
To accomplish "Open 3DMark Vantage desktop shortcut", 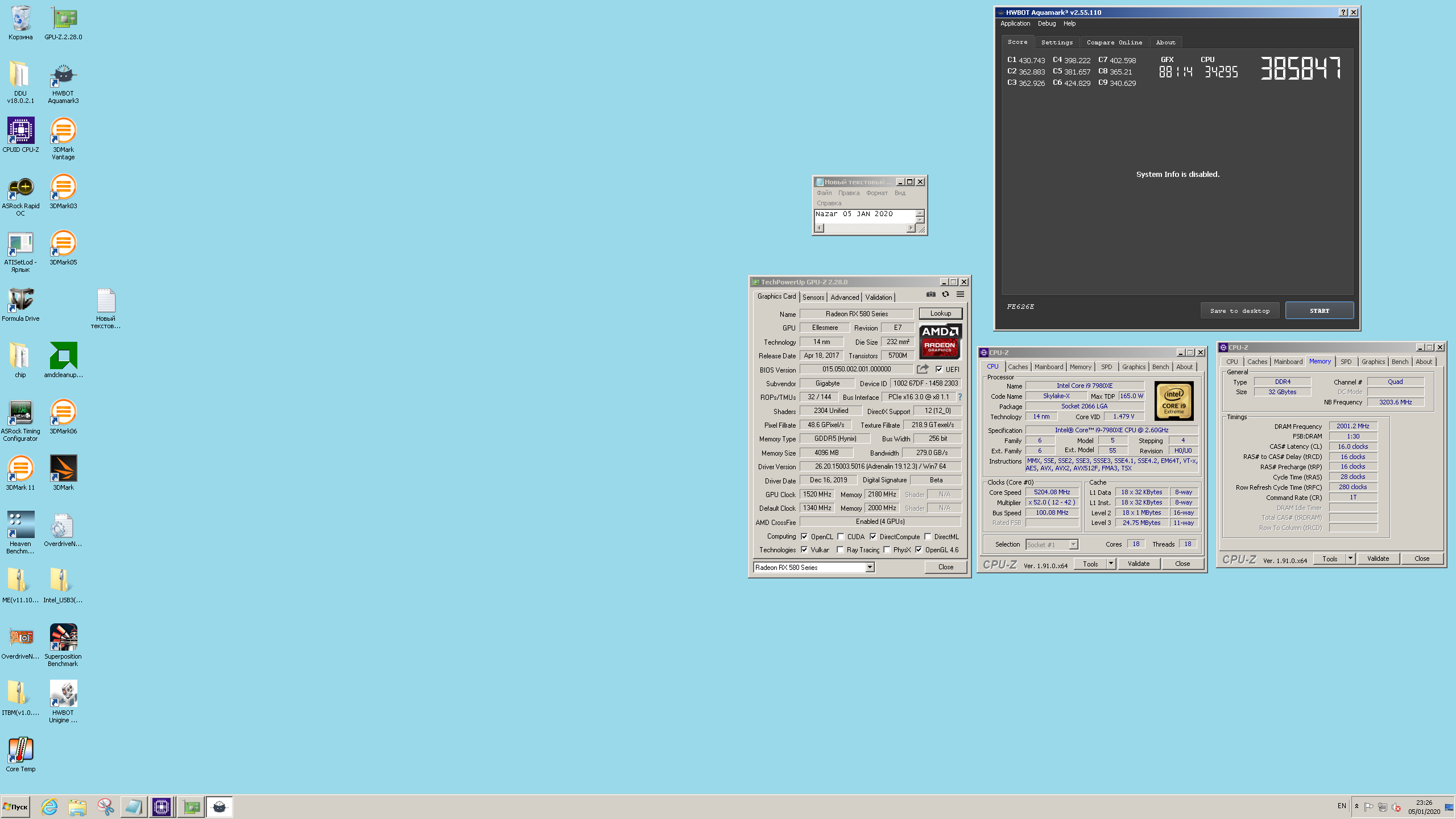I will [63, 139].
